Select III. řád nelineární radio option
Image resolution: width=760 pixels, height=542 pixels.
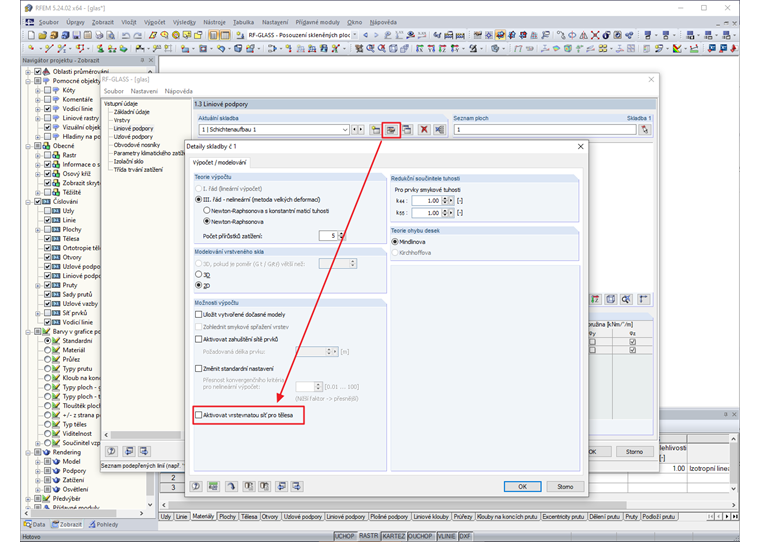[x=198, y=199]
